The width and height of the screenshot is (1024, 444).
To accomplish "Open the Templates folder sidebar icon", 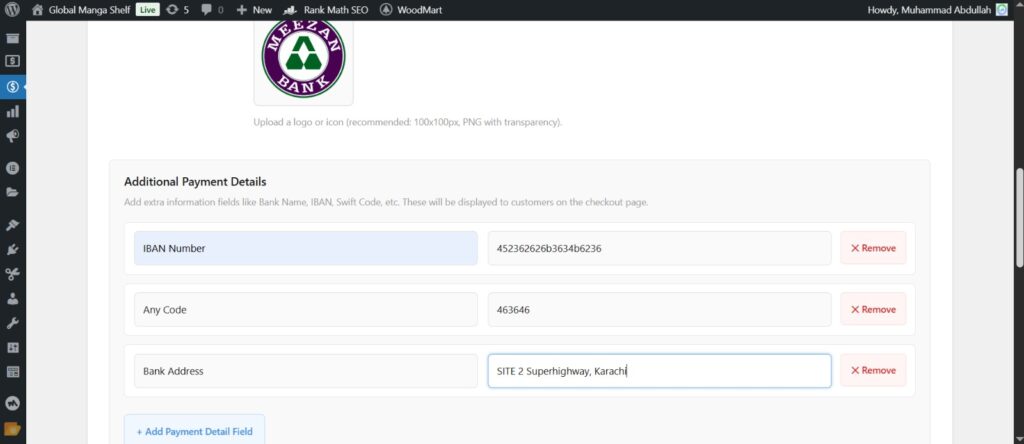I will [x=12, y=192].
